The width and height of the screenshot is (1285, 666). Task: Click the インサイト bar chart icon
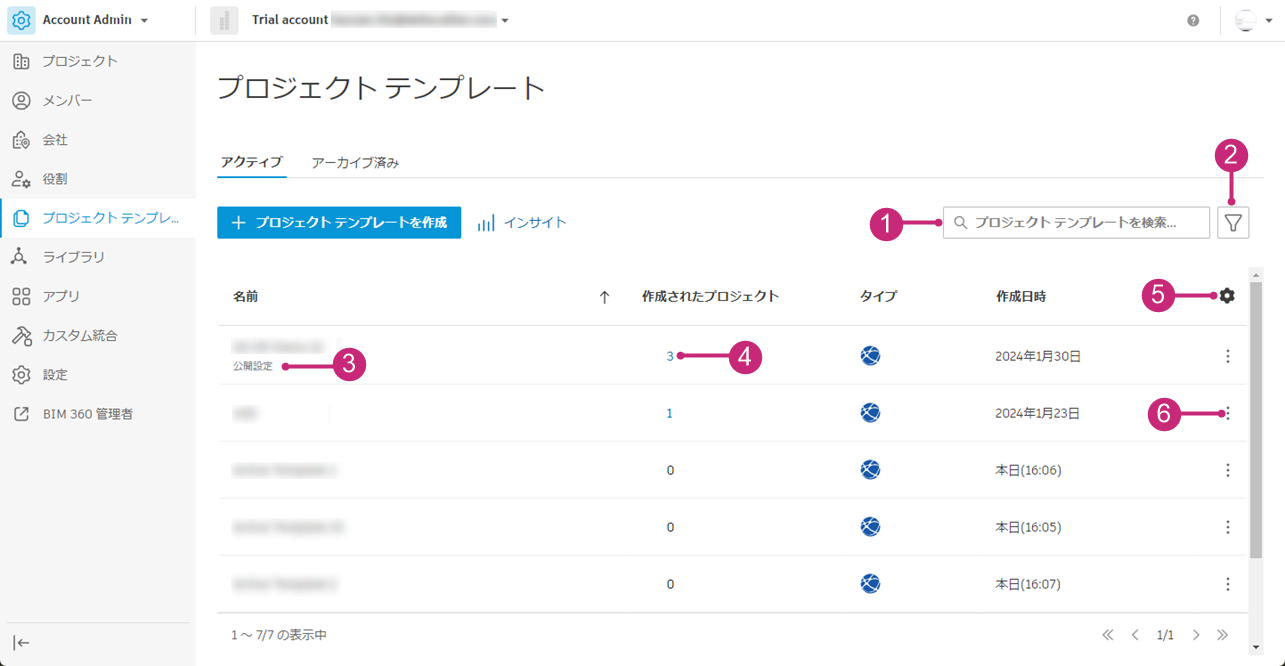tap(487, 223)
